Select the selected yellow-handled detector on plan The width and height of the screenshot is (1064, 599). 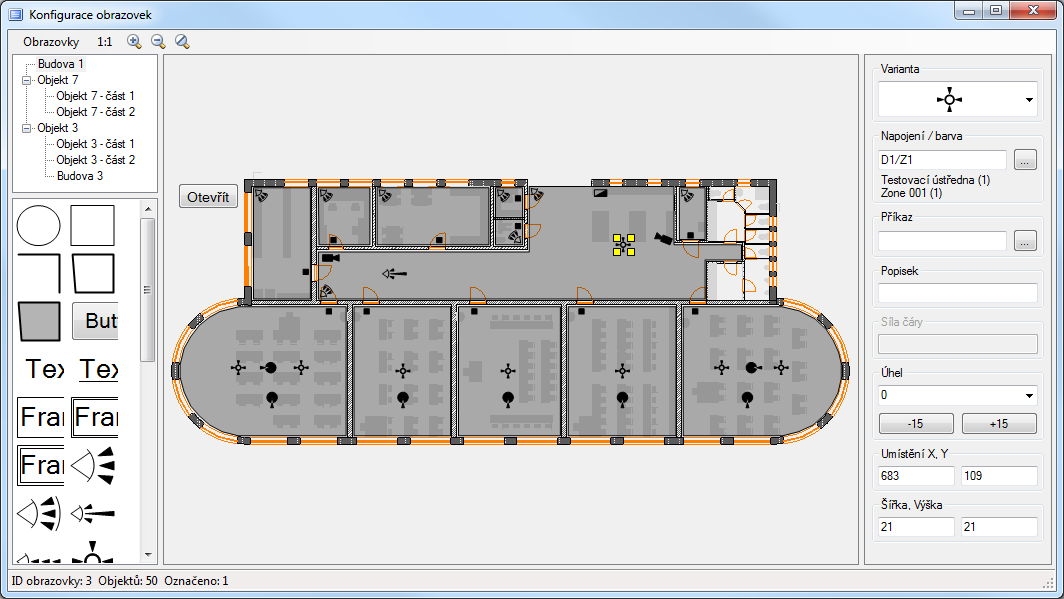(624, 244)
